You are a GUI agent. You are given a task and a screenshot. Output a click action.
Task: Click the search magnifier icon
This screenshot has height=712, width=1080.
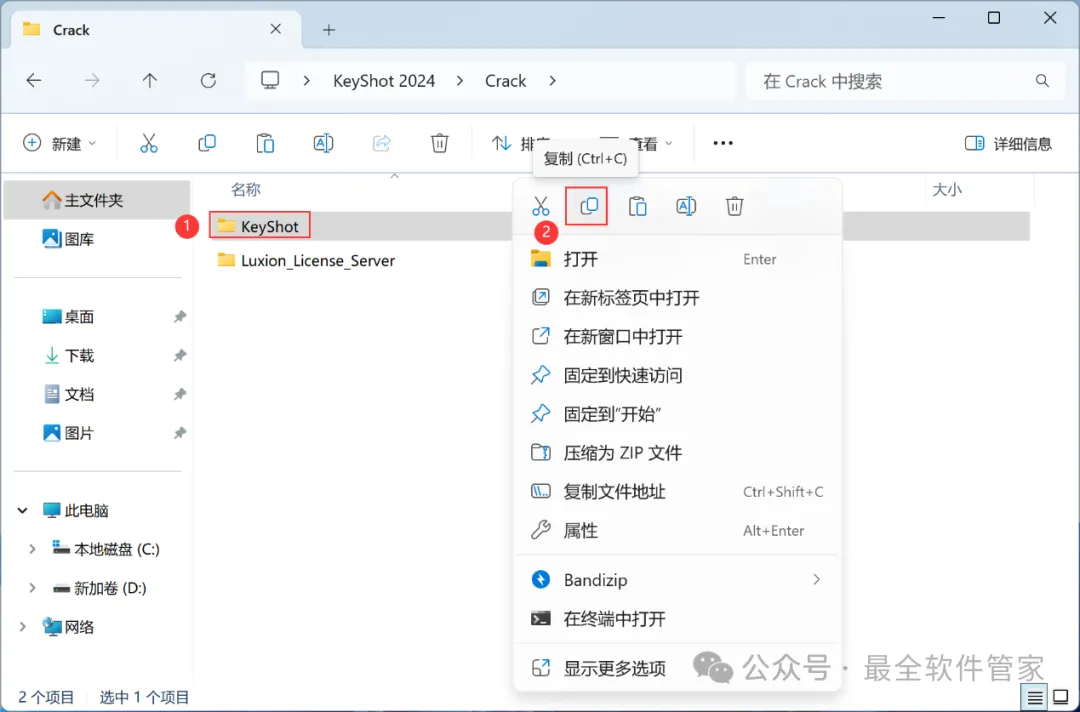point(1042,81)
